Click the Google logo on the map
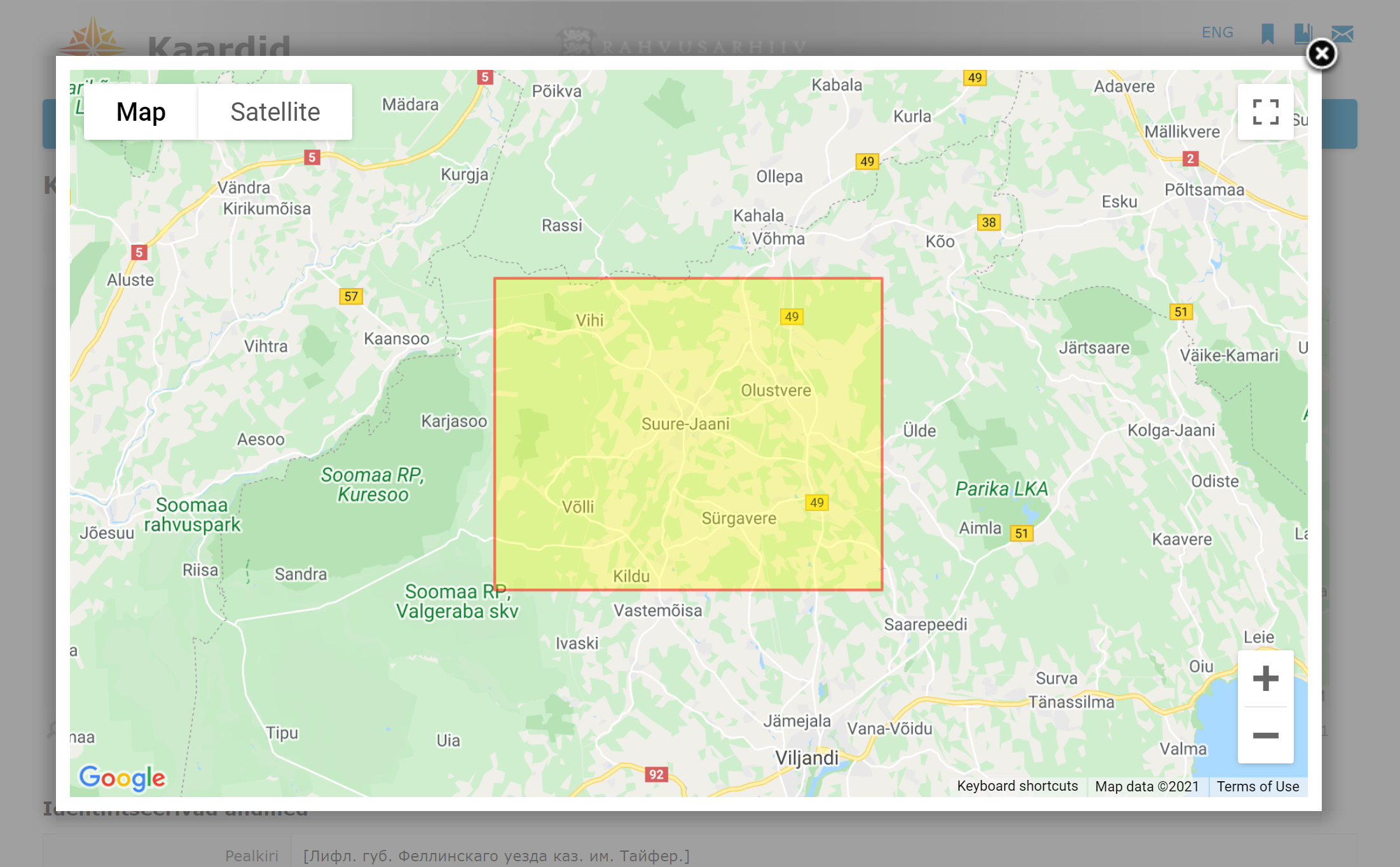 click(122, 777)
